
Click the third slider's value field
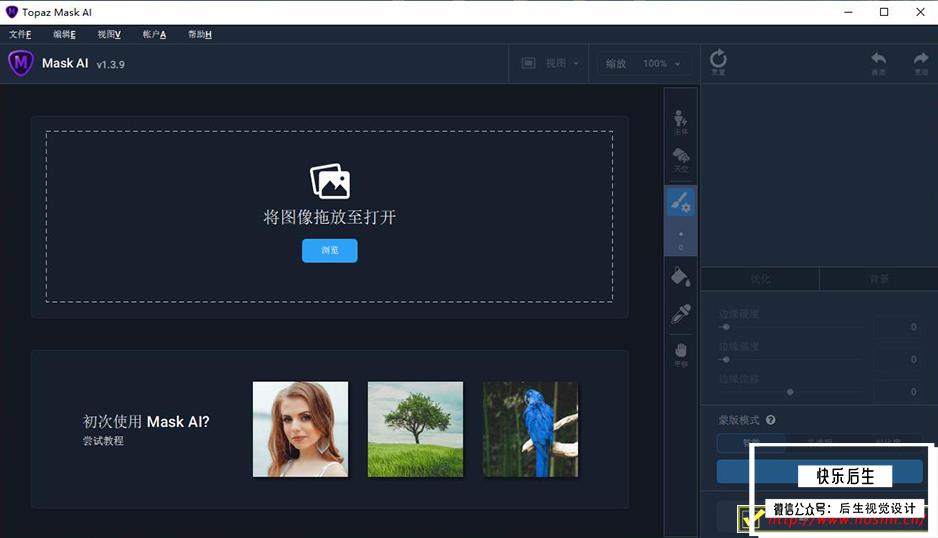[x=897, y=391]
